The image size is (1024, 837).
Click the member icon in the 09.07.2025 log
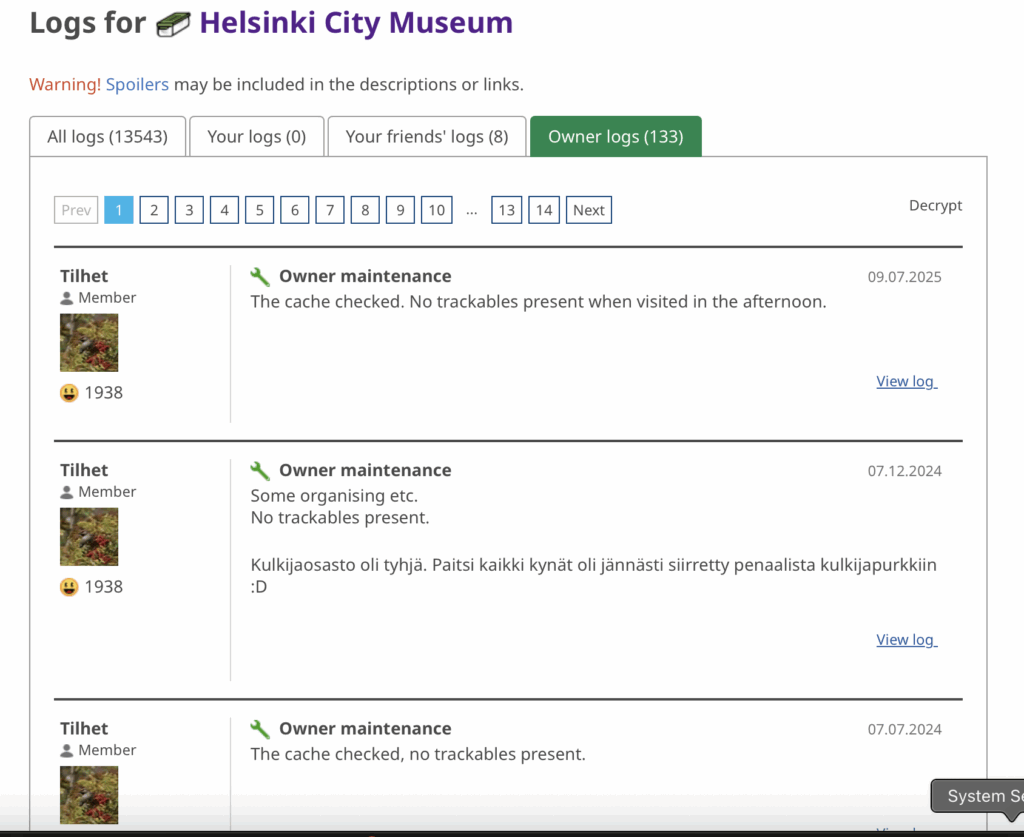67,298
